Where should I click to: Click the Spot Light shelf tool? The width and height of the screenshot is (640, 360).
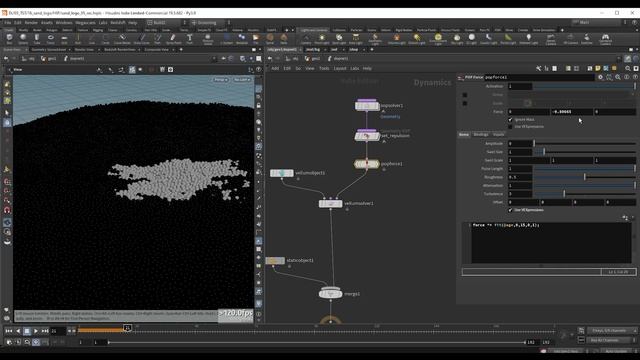tap(339, 38)
